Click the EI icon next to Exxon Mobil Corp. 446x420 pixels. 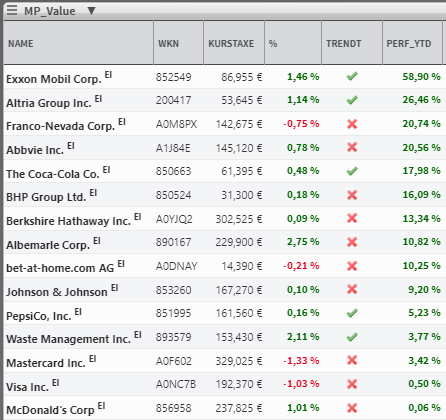click(108, 75)
